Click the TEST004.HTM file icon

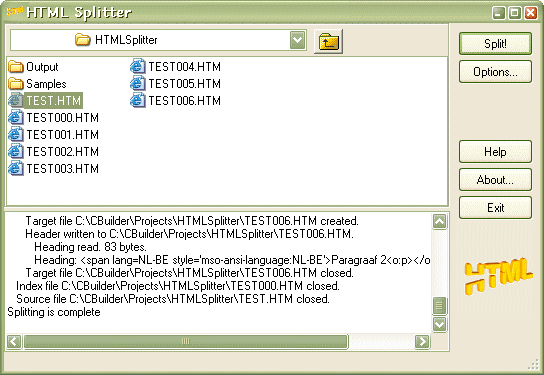click(x=138, y=66)
